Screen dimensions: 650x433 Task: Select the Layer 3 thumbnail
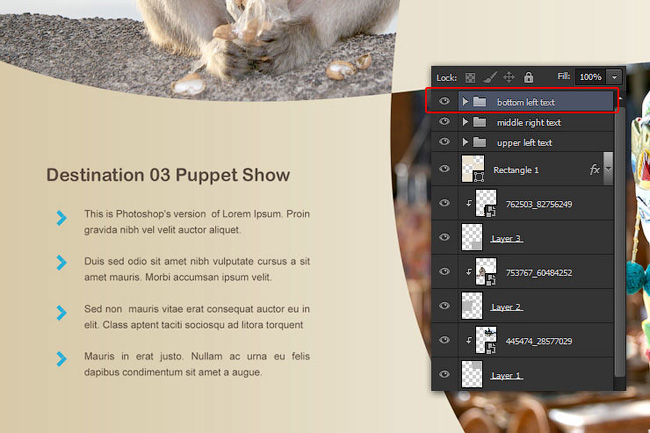pos(472,237)
